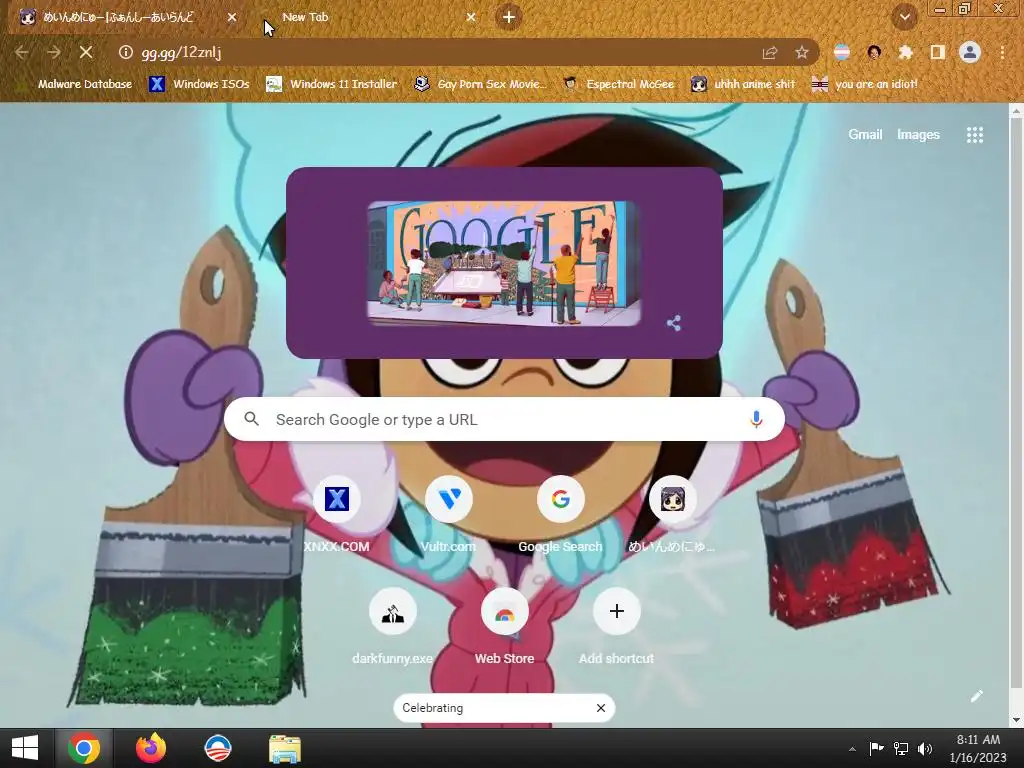This screenshot has width=1024, height=768.
Task: Click the striped flag extension icon
Action: pos(842,52)
